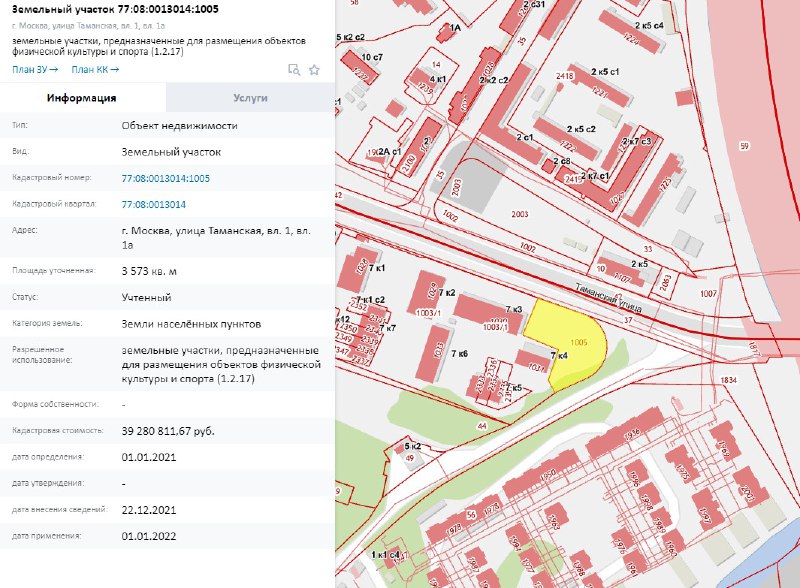Image resolution: width=800 pixels, height=588 pixels.
Task: Click the Земельный участок kind value
Action: 171,152
